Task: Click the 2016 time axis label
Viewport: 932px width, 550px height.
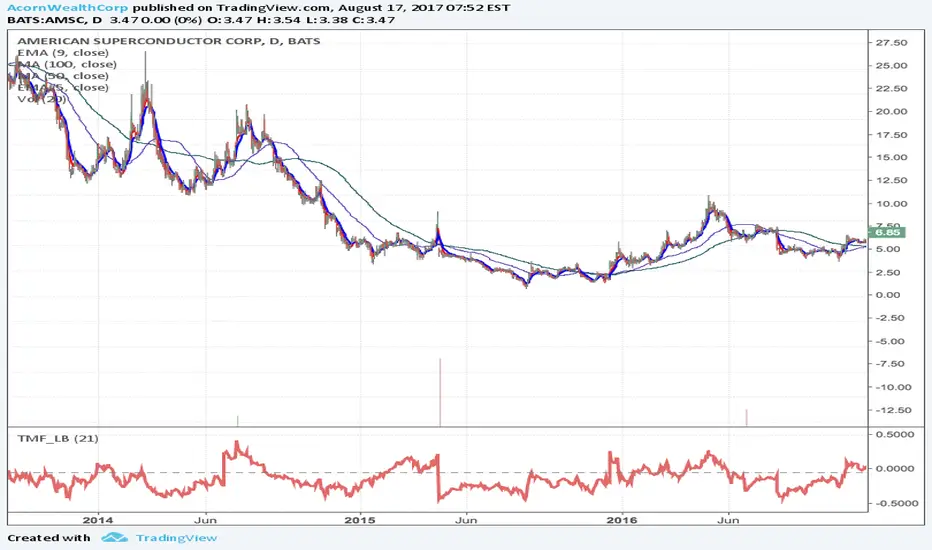Action: click(622, 520)
